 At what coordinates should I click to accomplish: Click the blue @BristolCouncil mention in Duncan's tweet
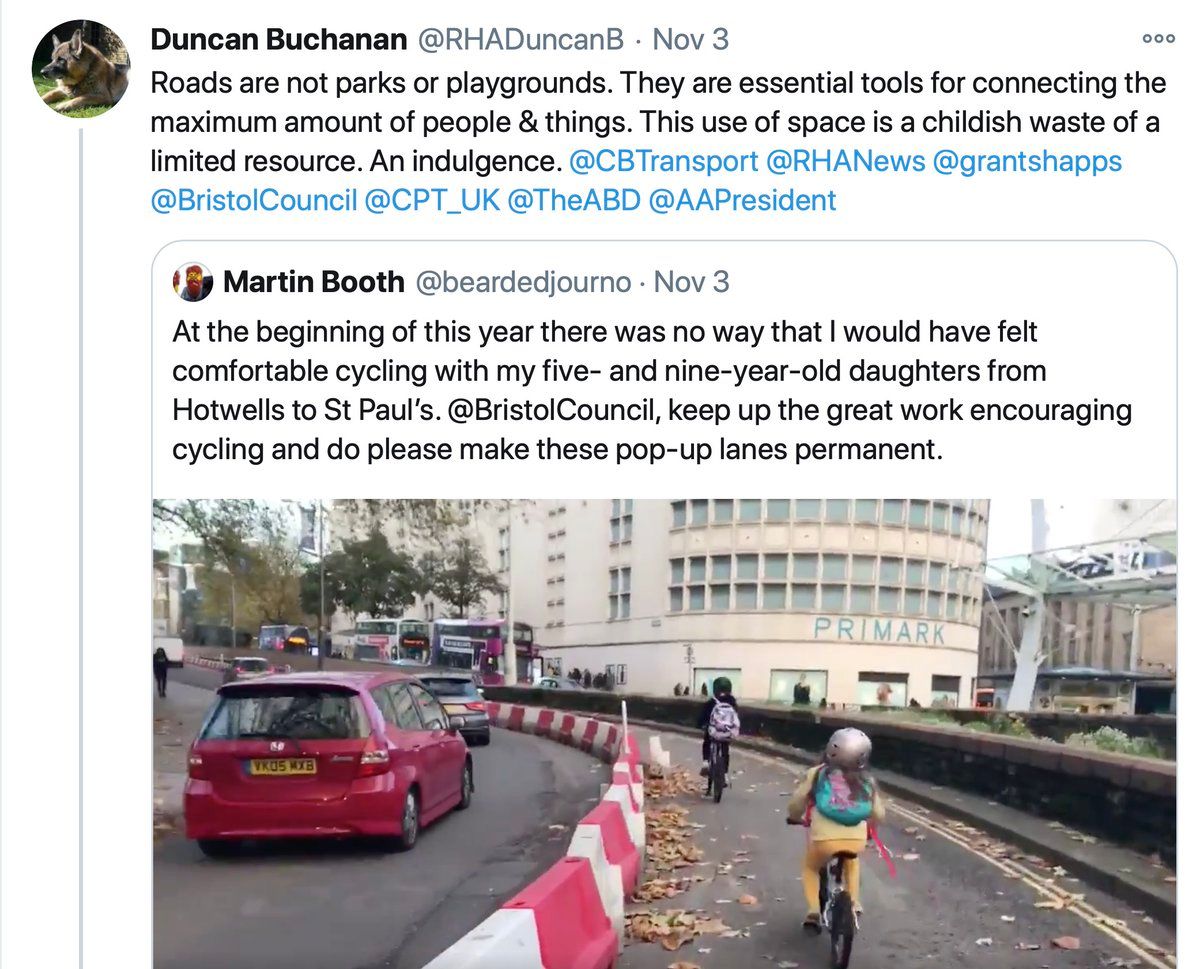254,200
